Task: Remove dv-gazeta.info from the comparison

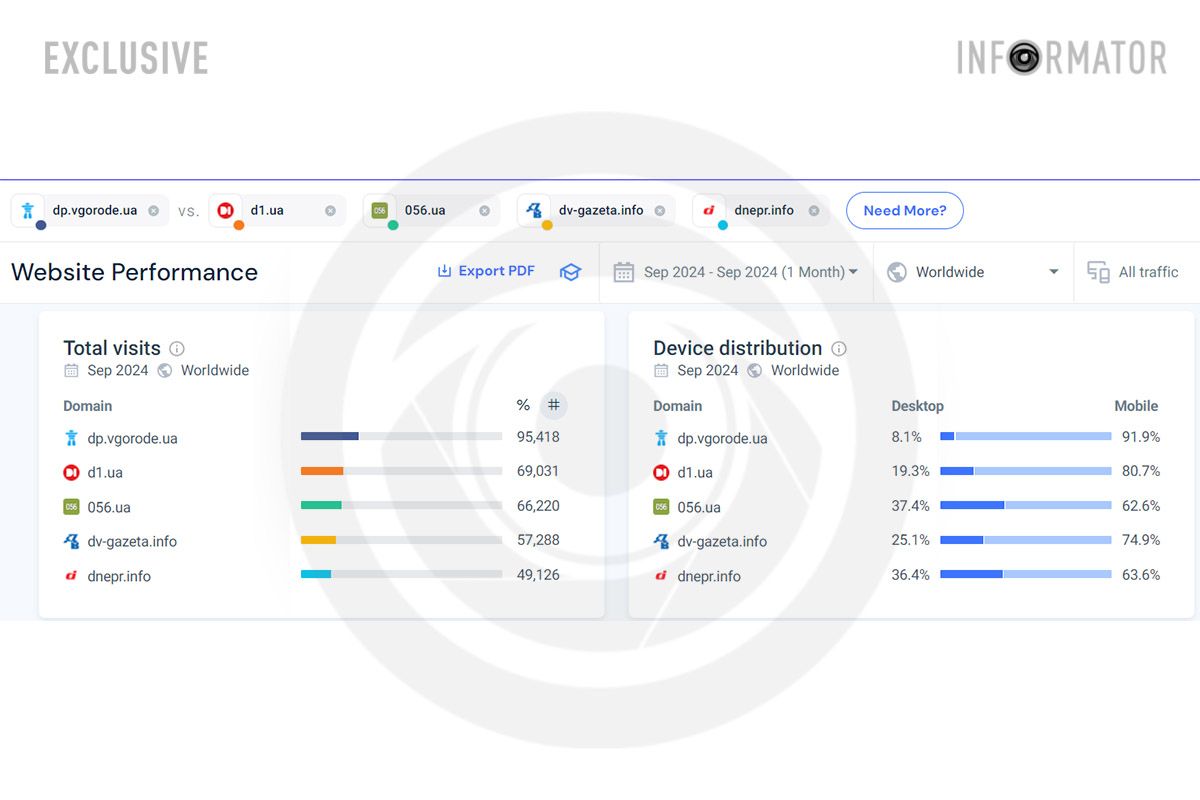Action: point(659,210)
